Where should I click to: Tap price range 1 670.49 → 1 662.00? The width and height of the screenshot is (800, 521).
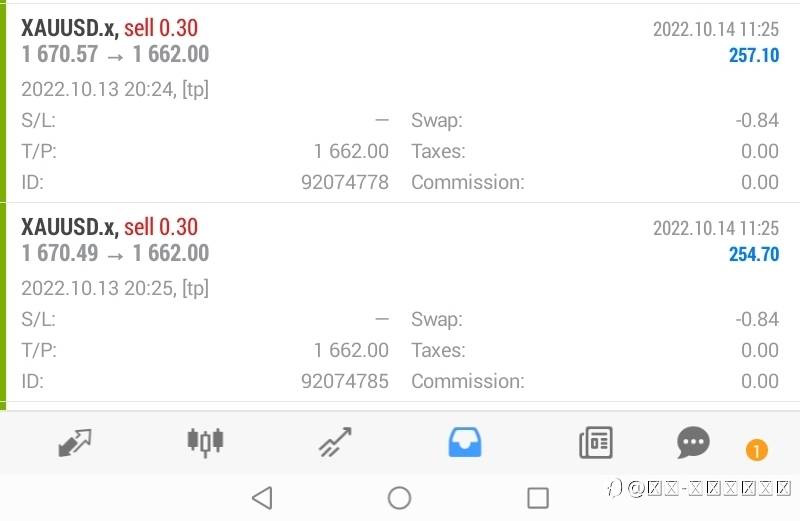pyautogui.click(x=115, y=254)
